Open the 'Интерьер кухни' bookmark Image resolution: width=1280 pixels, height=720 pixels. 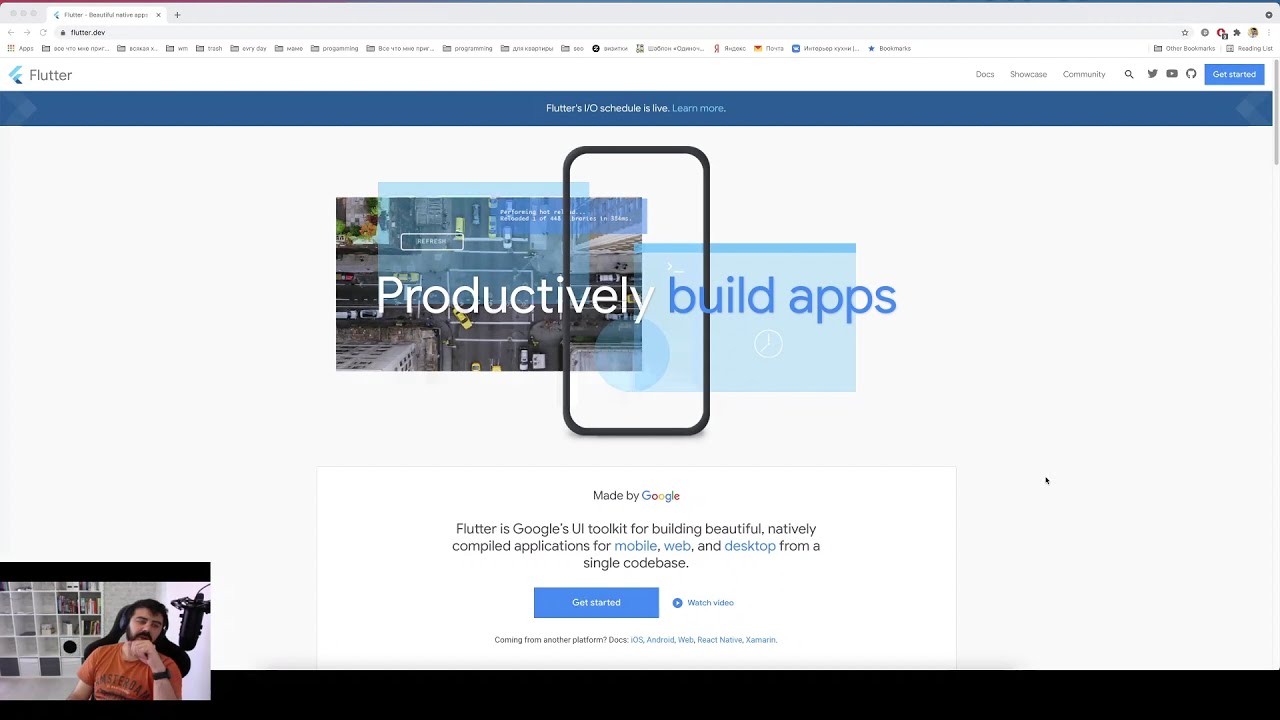pos(825,48)
